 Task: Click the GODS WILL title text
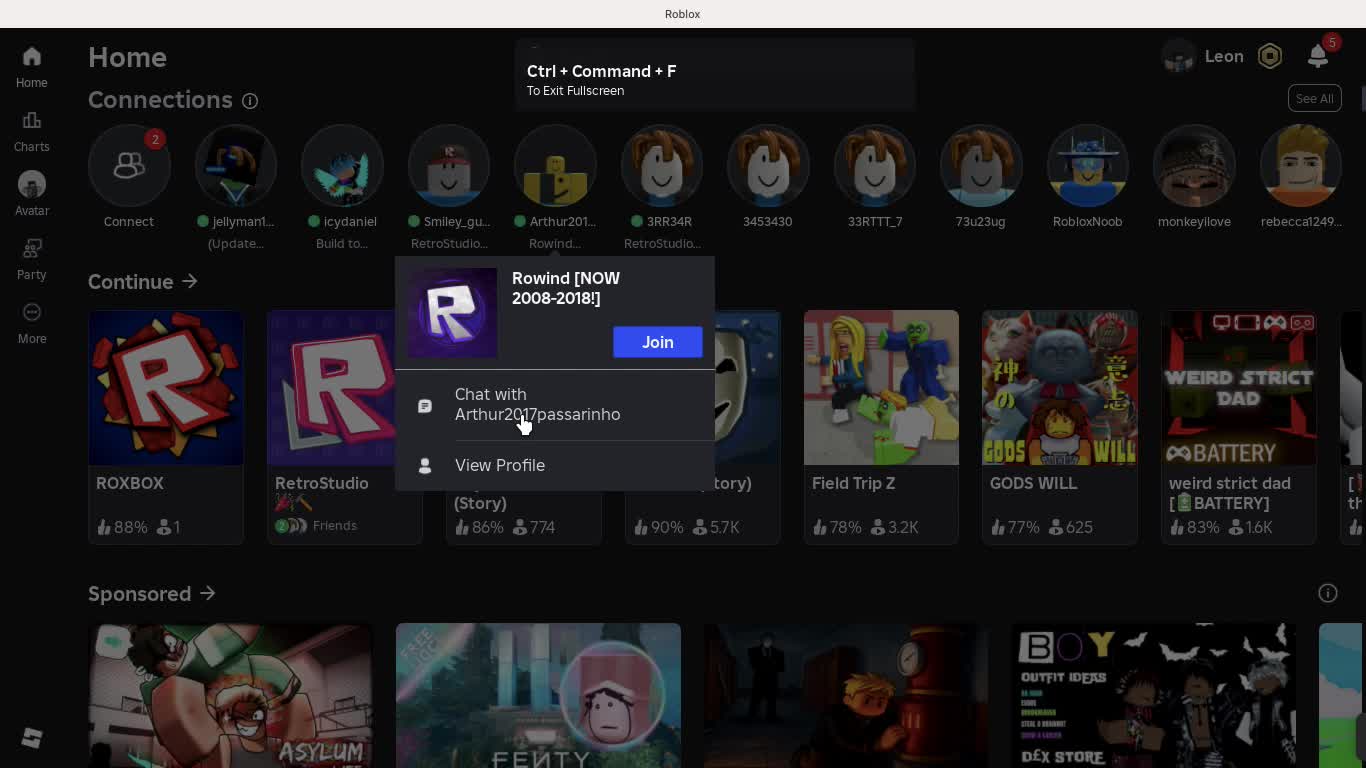click(1033, 483)
